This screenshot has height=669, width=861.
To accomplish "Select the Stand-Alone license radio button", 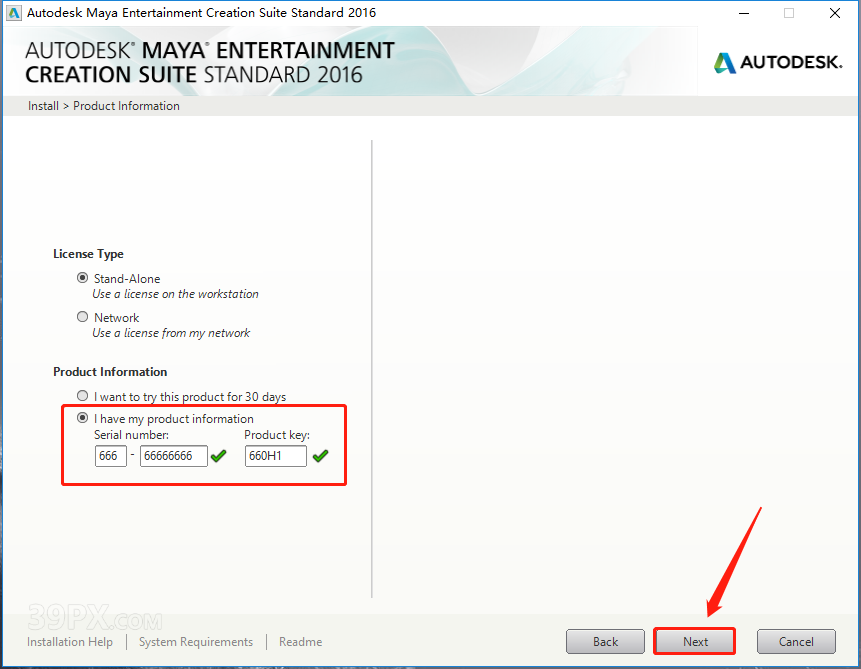I will [x=82, y=278].
